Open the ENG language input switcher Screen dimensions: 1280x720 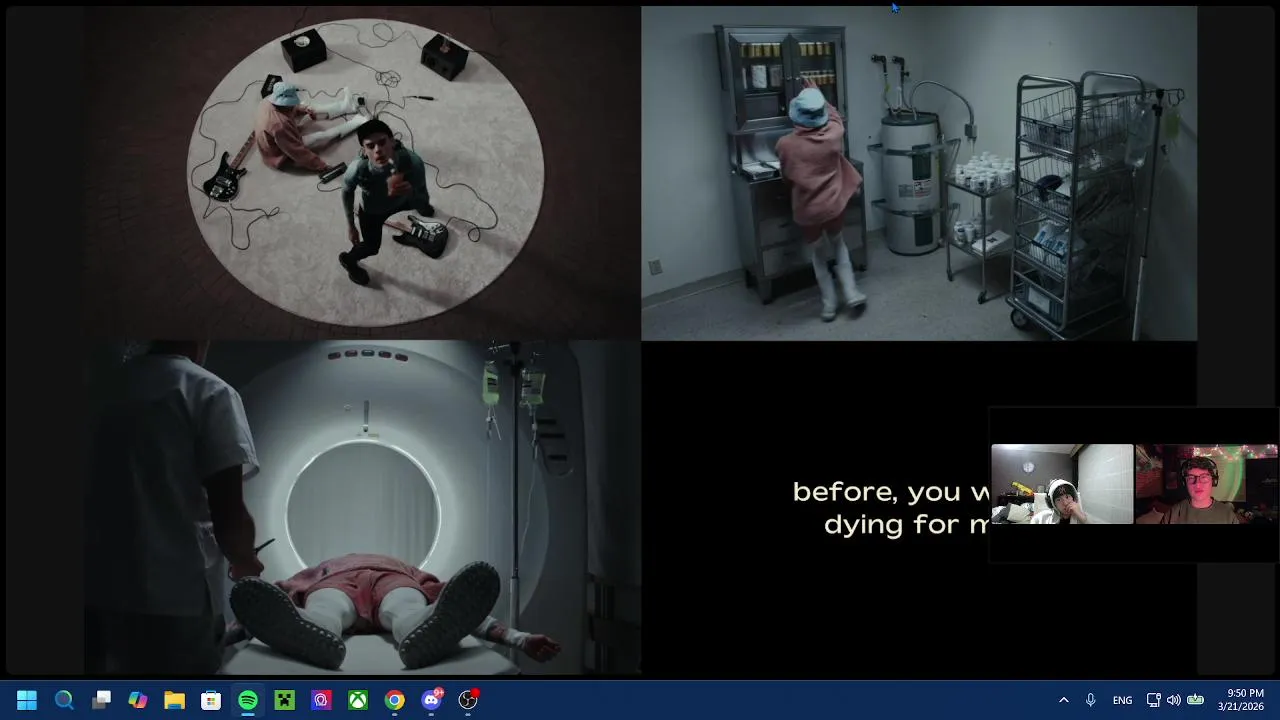tap(1122, 700)
